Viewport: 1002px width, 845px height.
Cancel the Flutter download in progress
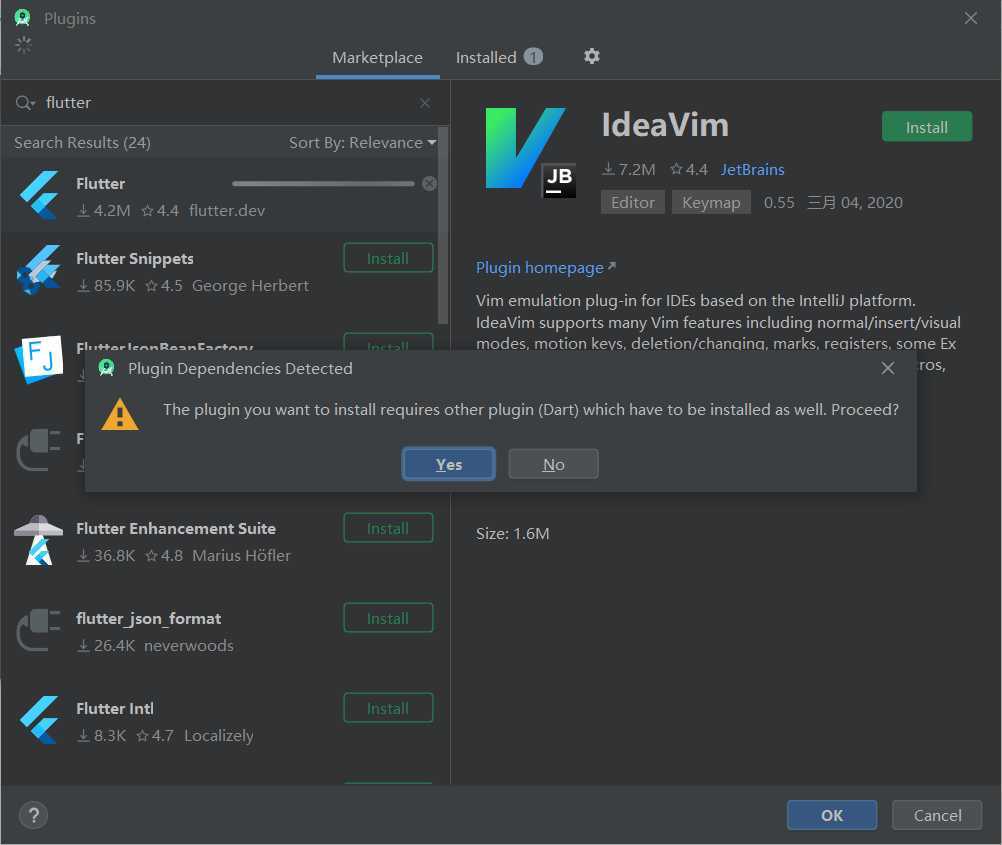click(x=429, y=184)
